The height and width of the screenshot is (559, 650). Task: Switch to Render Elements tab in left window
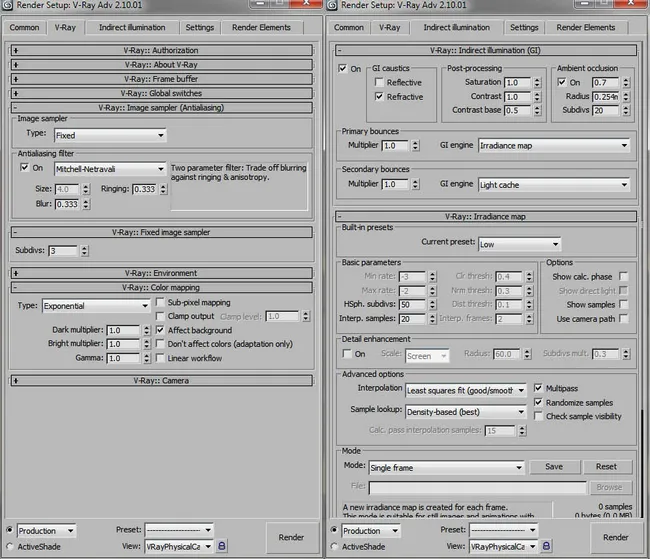click(x=261, y=27)
